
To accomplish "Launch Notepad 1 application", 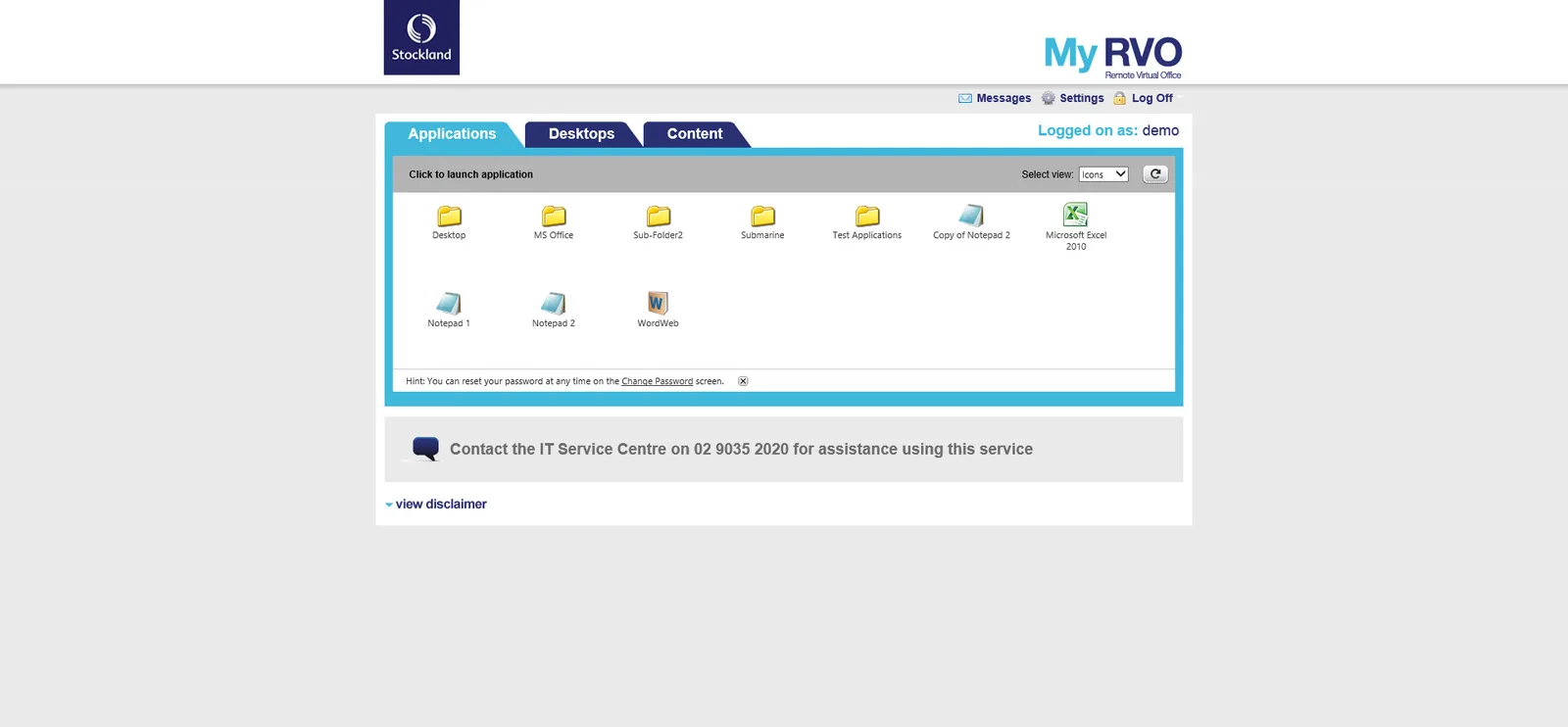I will click(449, 304).
